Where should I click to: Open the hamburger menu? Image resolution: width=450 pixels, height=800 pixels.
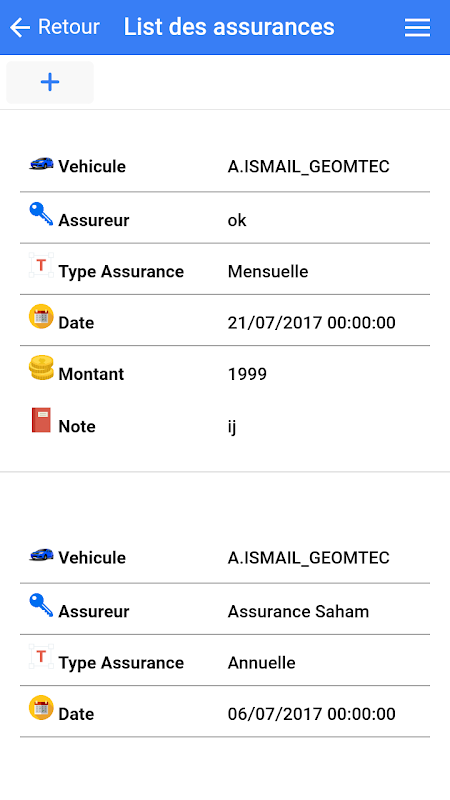click(417, 28)
